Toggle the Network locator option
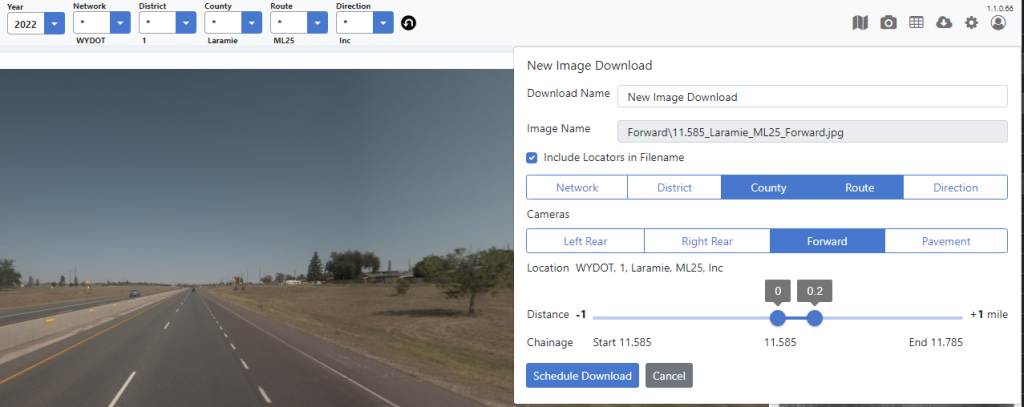 [x=577, y=188]
